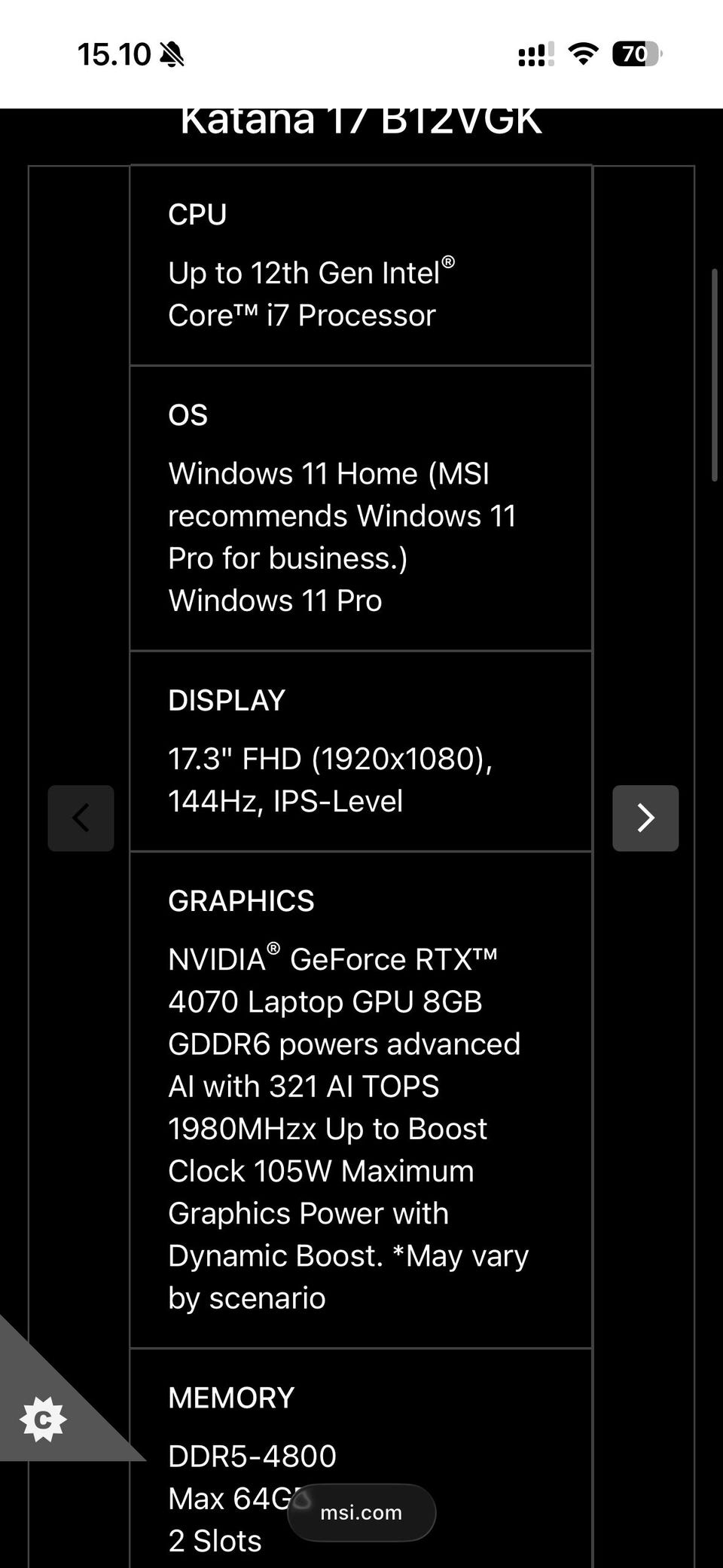
Task: Tap the 15.10 clock in status bar
Action: click(x=114, y=54)
